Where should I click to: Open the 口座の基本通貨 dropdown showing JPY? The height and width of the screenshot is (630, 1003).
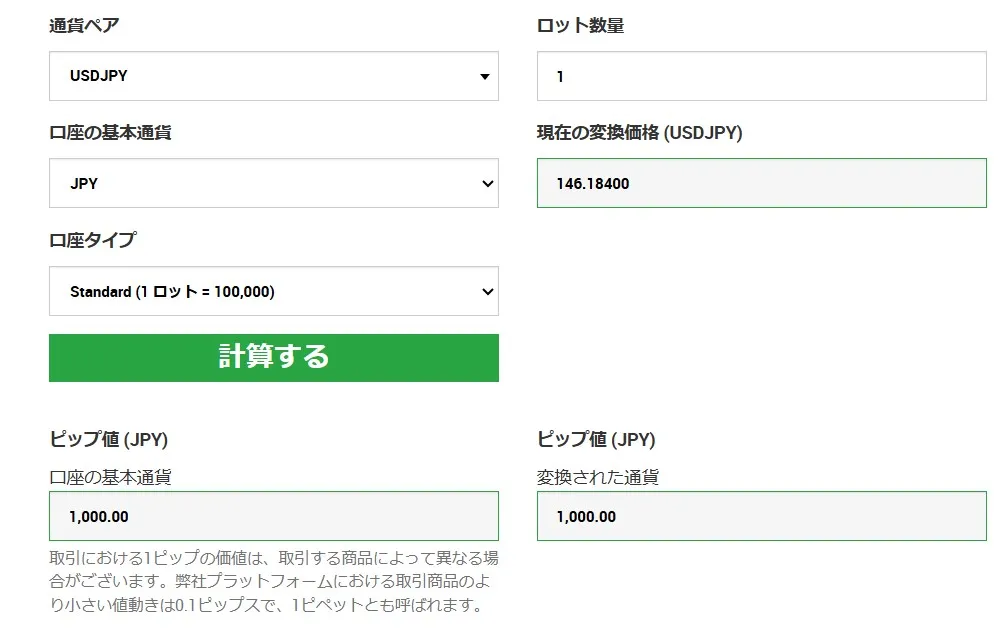coord(274,183)
